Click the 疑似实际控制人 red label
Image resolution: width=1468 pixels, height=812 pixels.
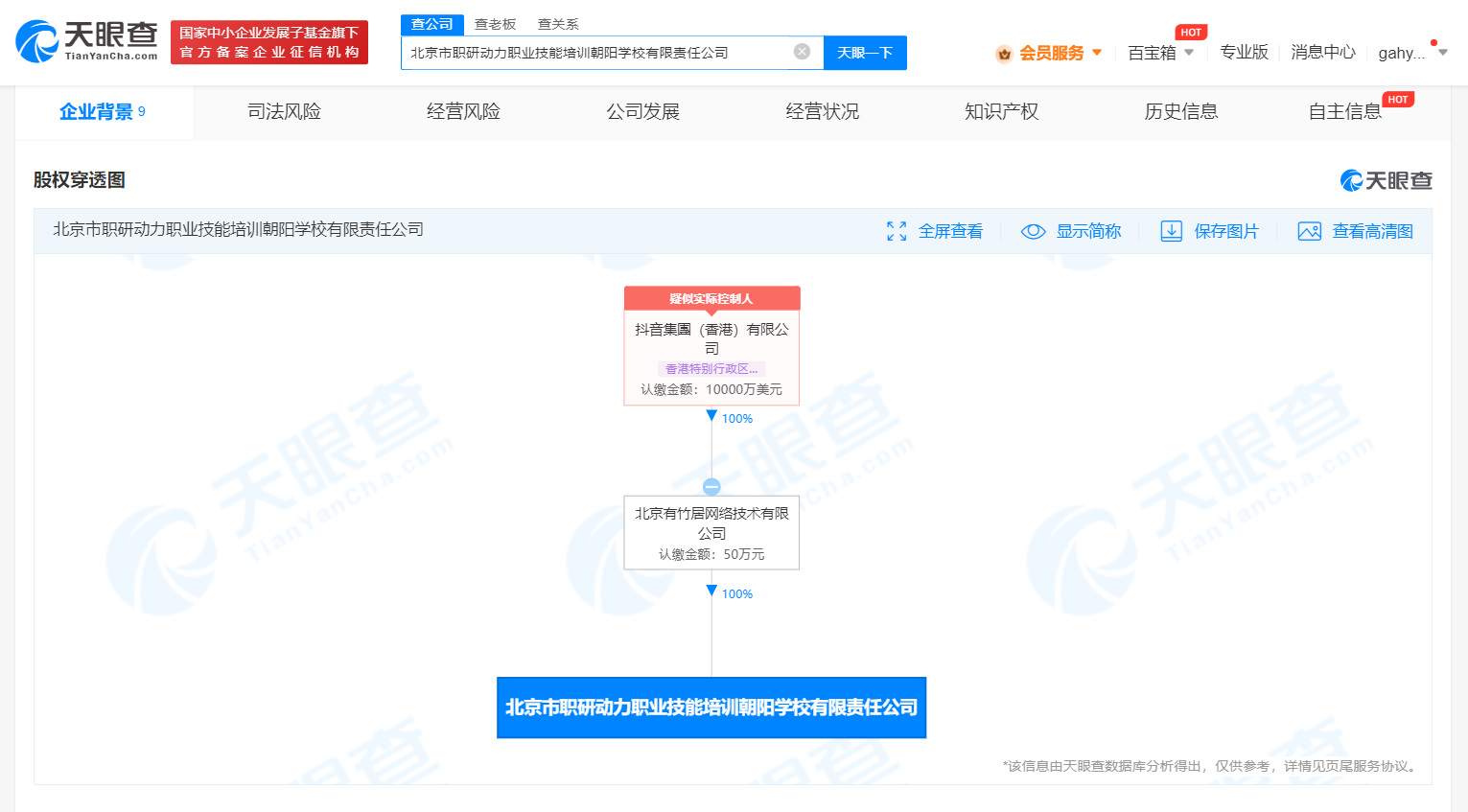point(711,298)
